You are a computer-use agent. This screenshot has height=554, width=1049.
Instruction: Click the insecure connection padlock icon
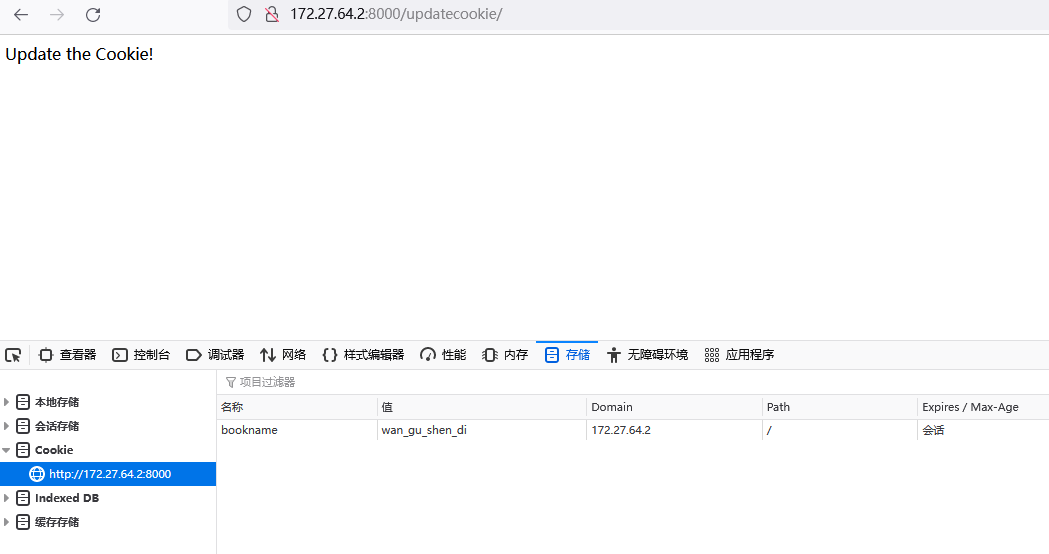272,14
